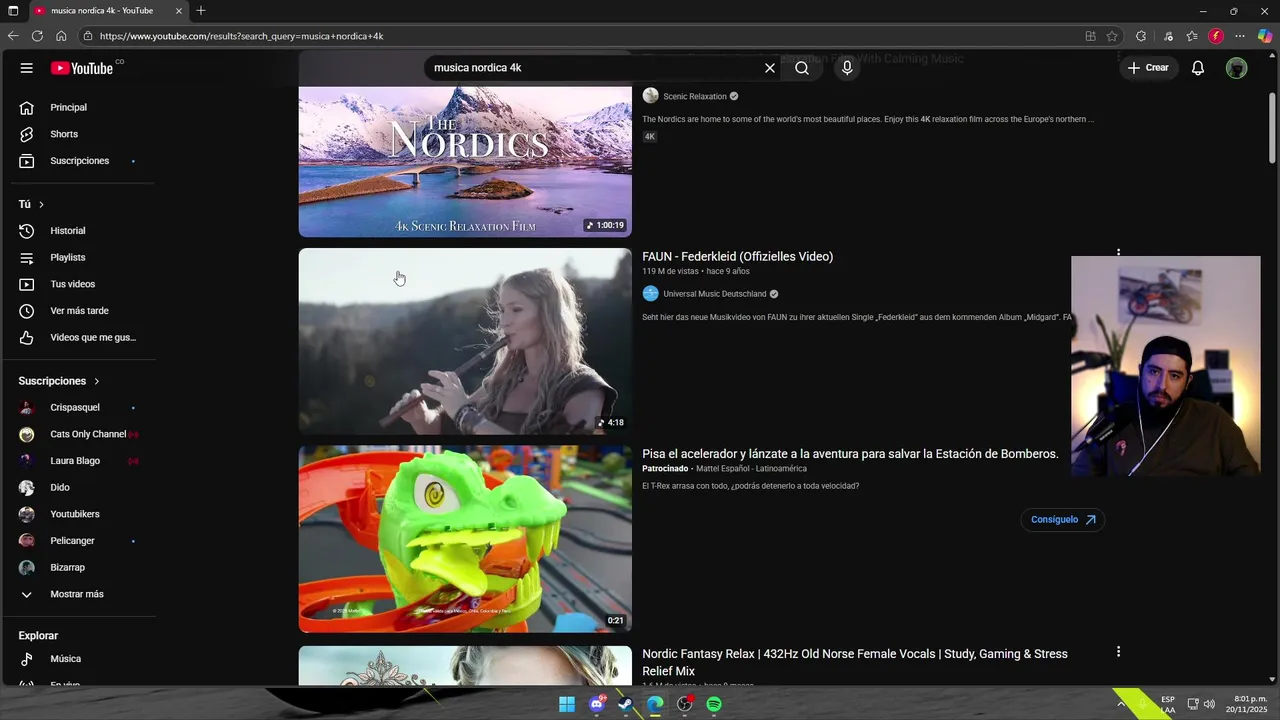Open volume control in system tray

1209,704
